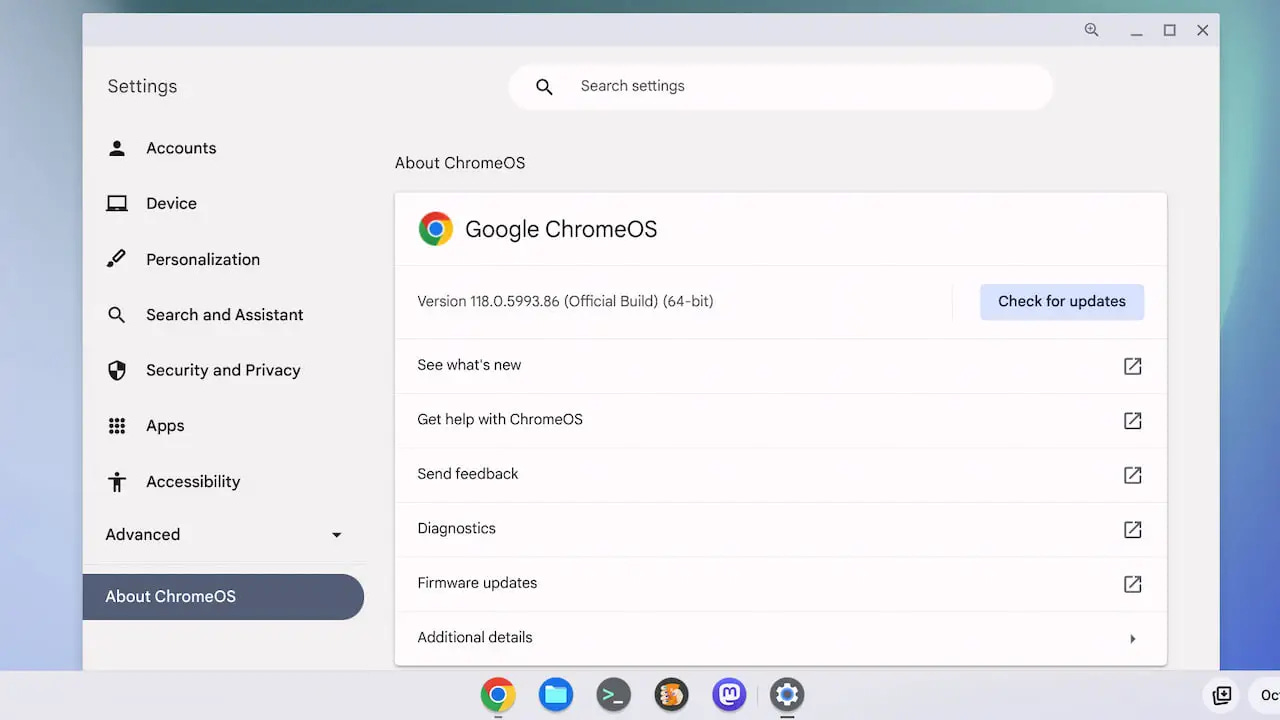1280x720 pixels.
Task: Click the Accessibility figure icon
Action: [x=117, y=482]
